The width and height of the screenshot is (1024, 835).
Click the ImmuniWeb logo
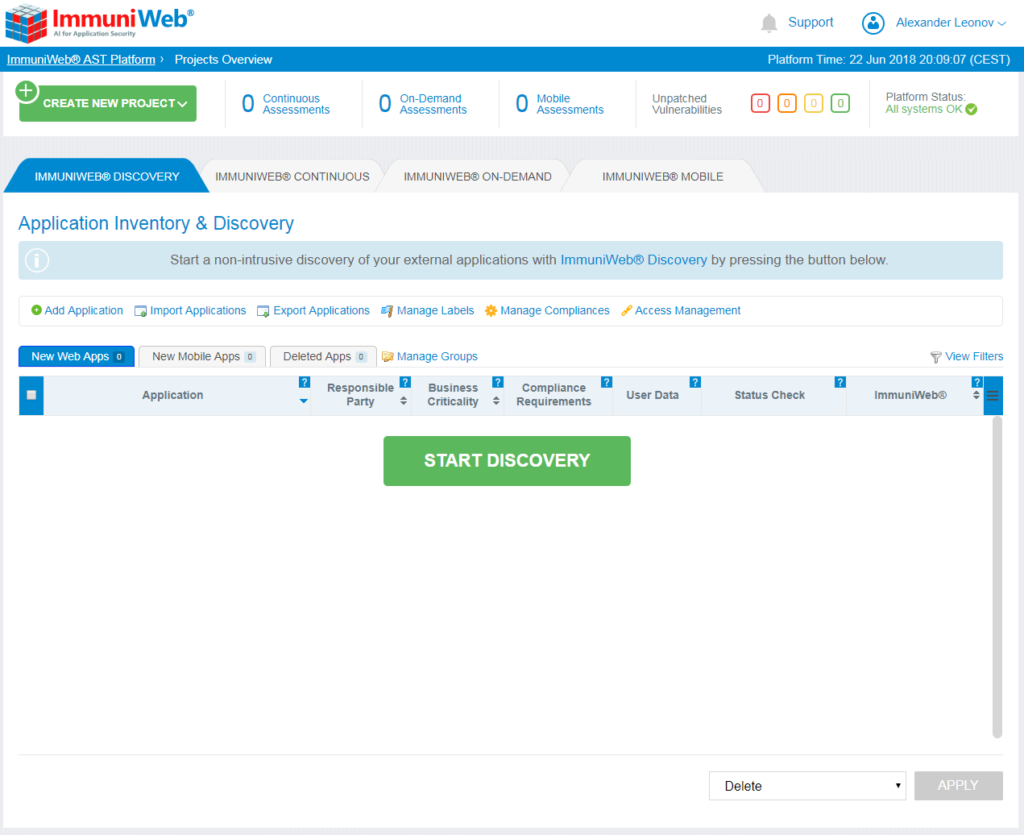tap(99, 23)
